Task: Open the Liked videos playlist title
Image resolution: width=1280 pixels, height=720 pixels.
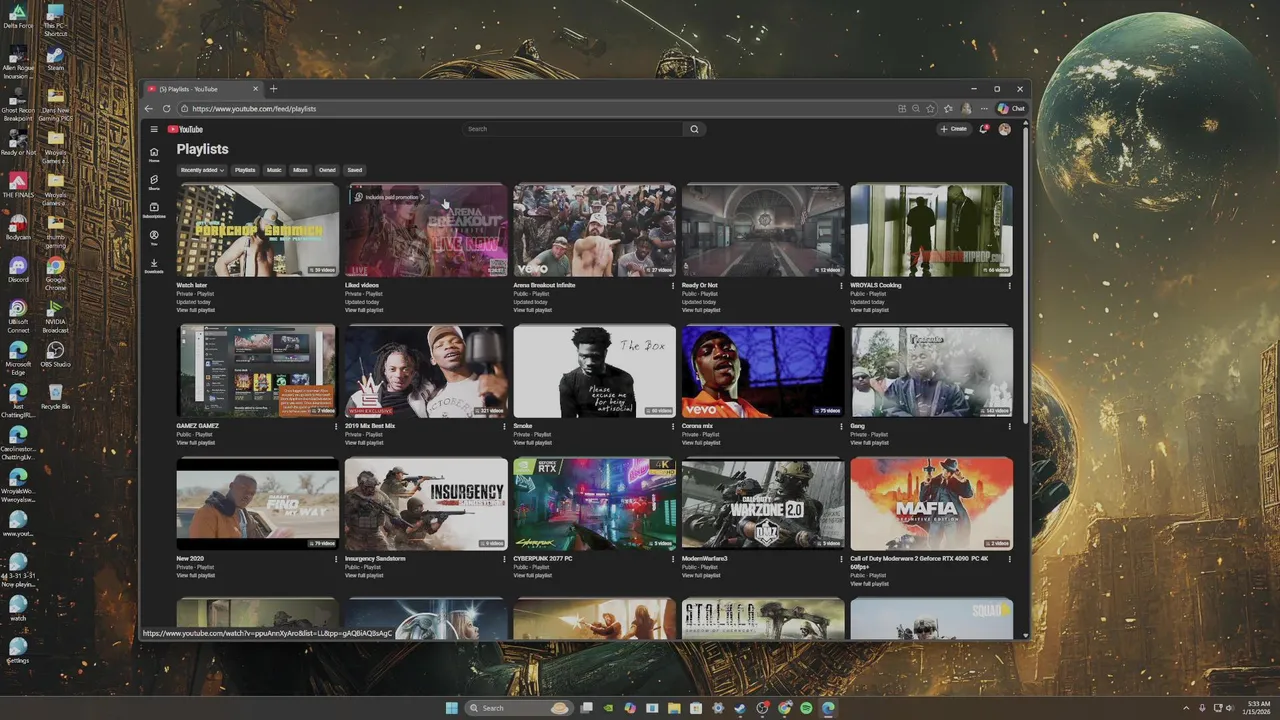Action: tap(362, 285)
